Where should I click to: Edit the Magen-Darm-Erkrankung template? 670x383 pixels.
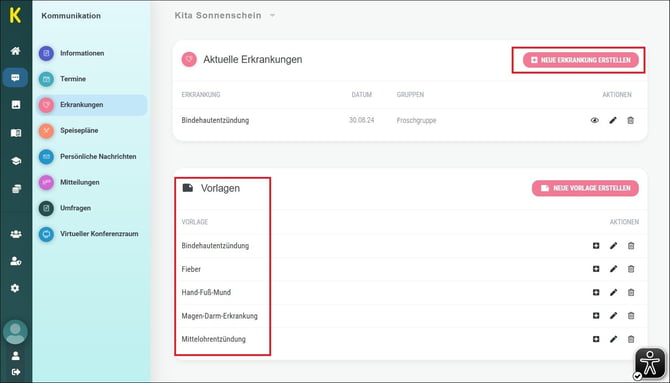613,315
